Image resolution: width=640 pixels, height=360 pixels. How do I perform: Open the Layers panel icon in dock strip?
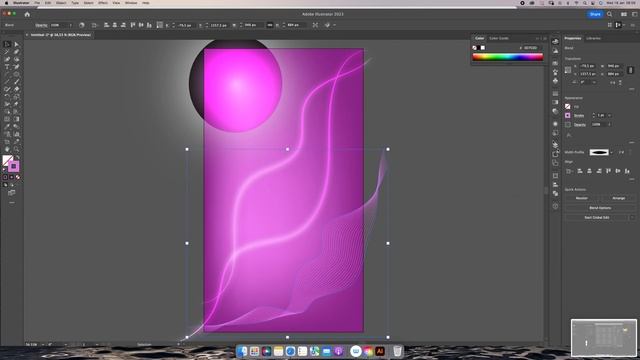point(555,144)
